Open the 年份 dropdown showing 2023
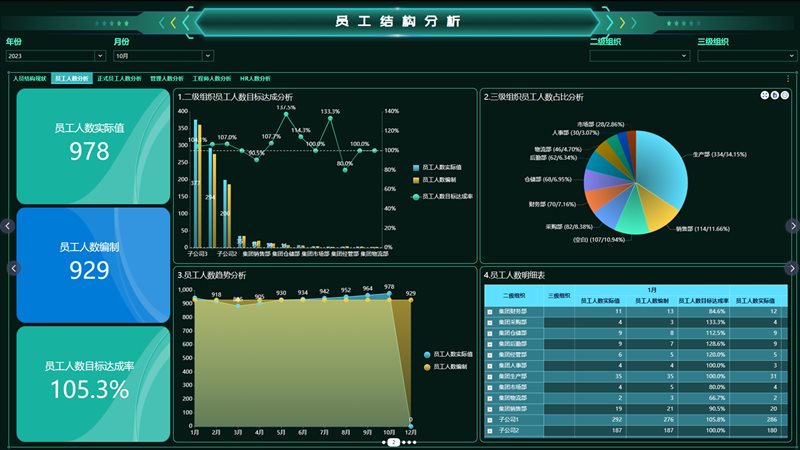800x450 pixels. pyautogui.click(x=56, y=56)
